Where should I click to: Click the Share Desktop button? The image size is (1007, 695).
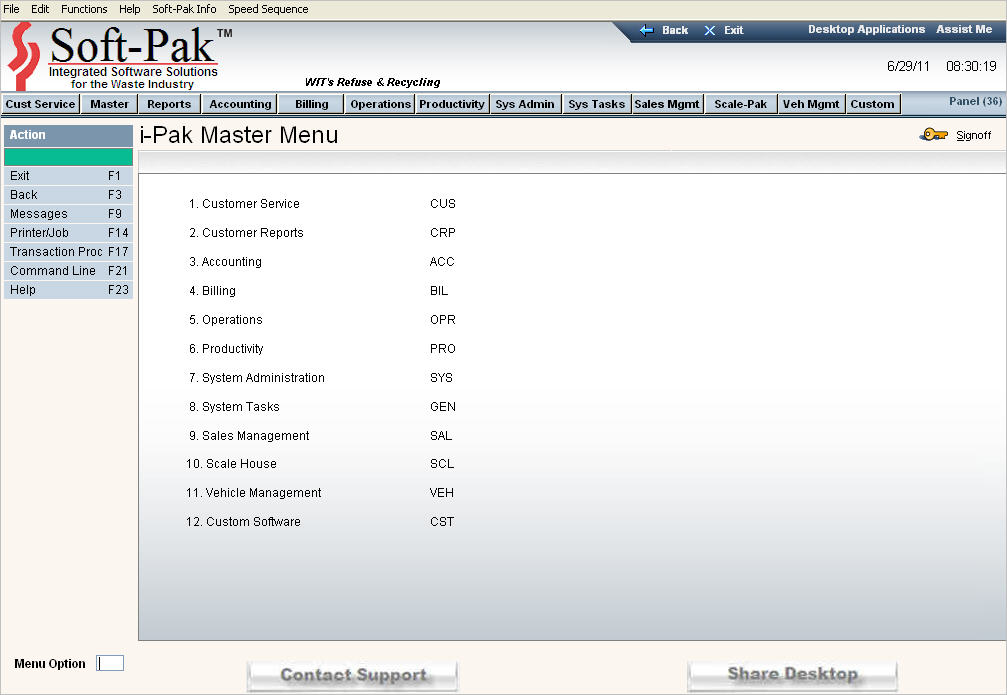tap(792, 675)
